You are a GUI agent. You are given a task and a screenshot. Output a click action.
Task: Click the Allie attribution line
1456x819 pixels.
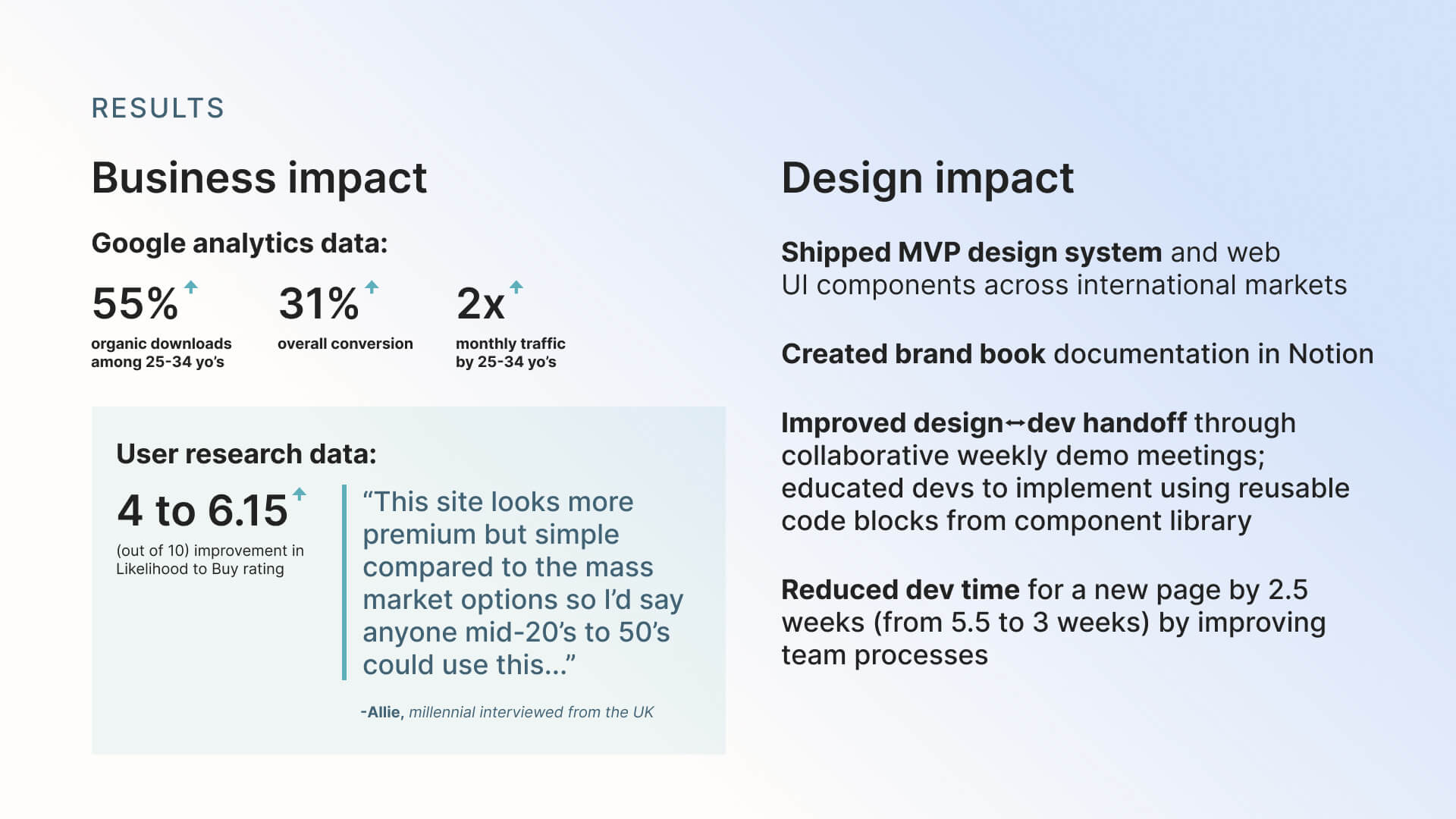(x=507, y=712)
